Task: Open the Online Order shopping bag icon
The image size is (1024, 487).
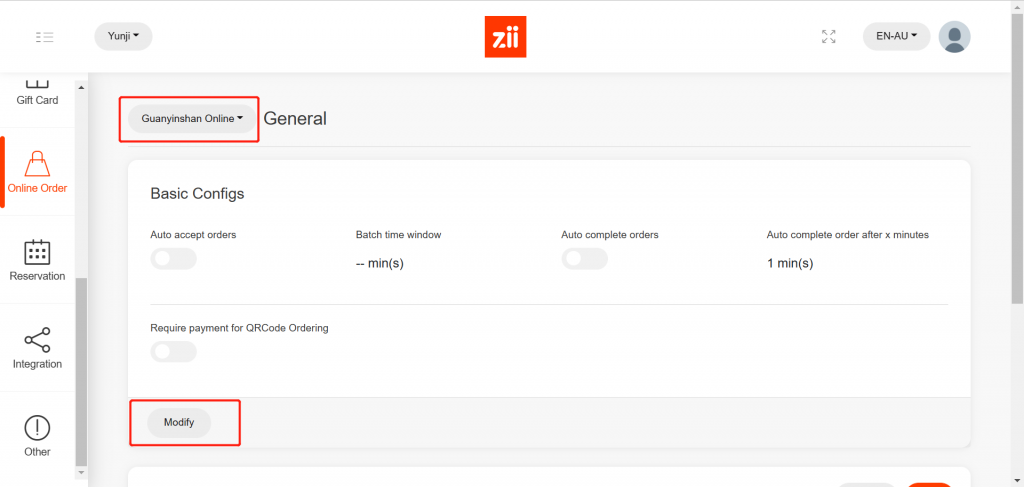Action: pyautogui.click(x=37, y=163)
